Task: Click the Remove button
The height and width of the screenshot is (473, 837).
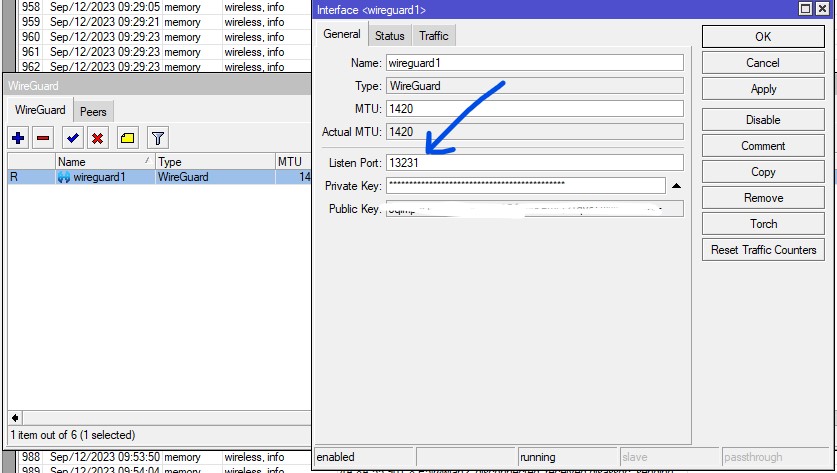Action: [x=763, y=198]
